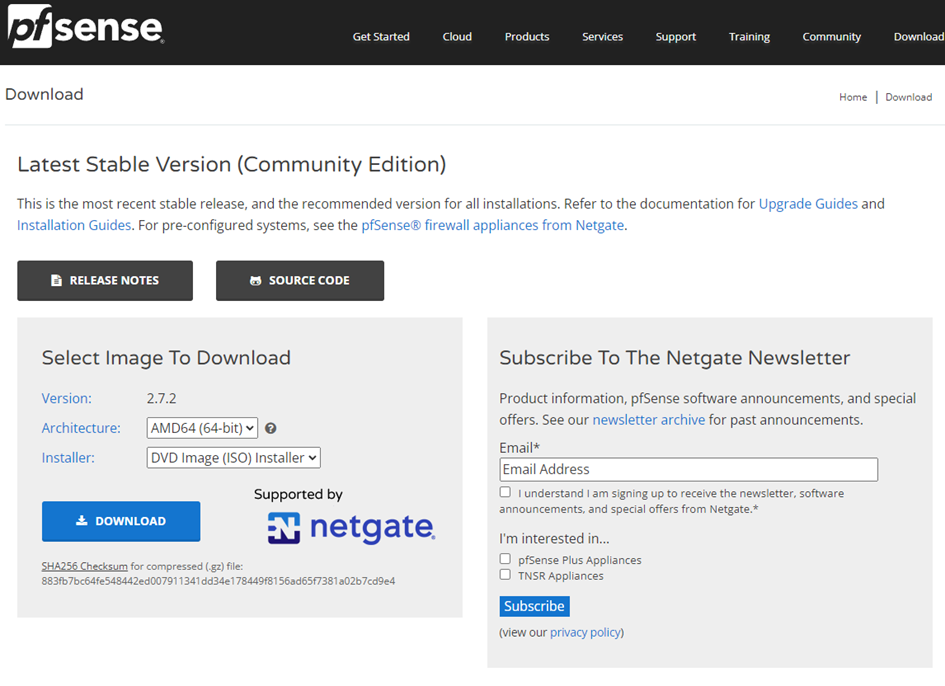
Task: Open the Support menu
Action: click(676, 37)
